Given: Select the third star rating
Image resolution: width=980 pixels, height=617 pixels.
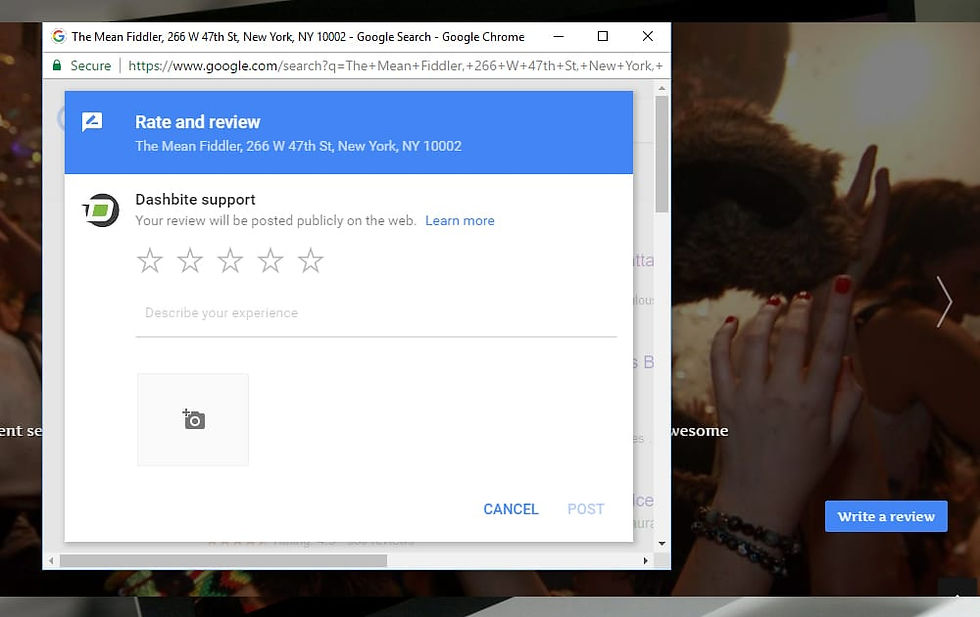Looking at the screenshot, I should tap(230, 261).
